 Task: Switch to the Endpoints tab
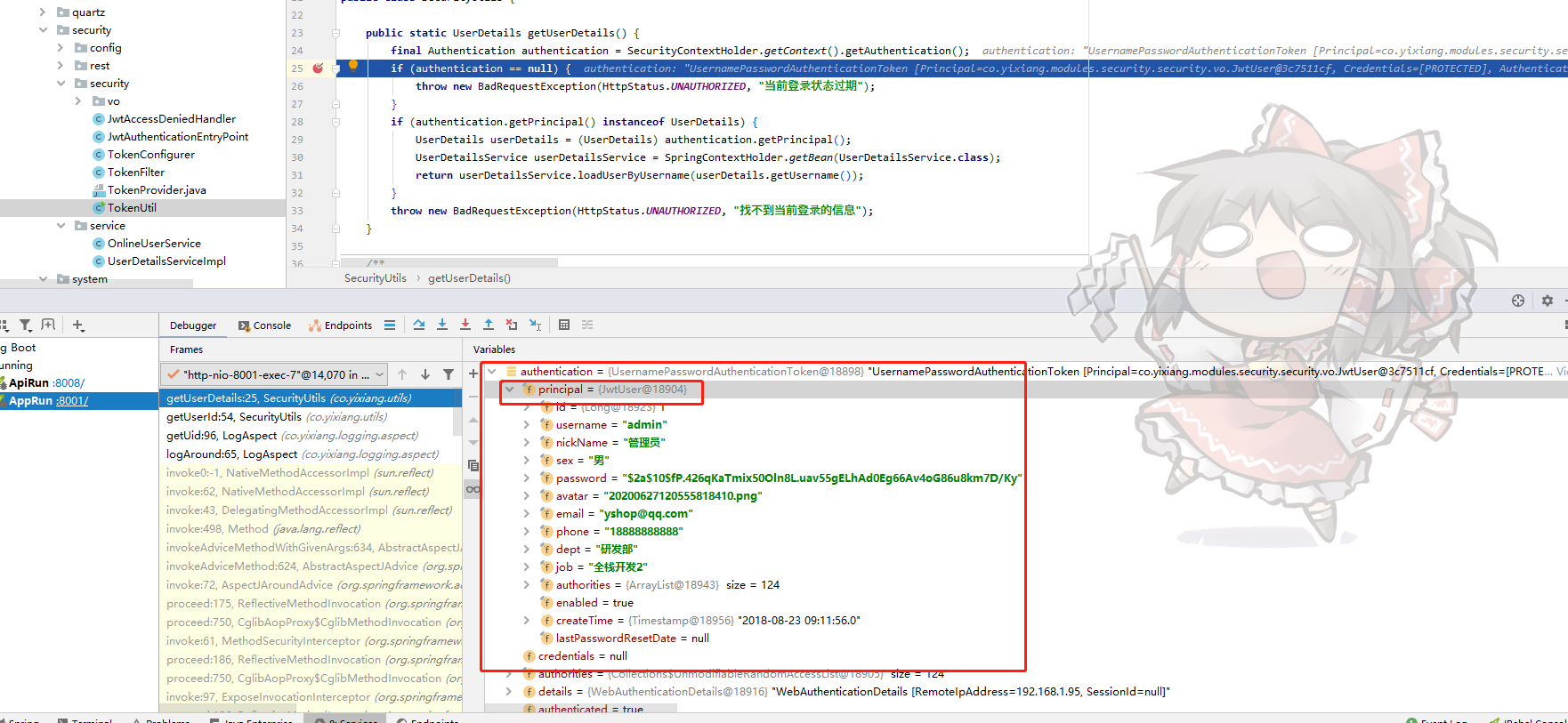tap(341, 325)
